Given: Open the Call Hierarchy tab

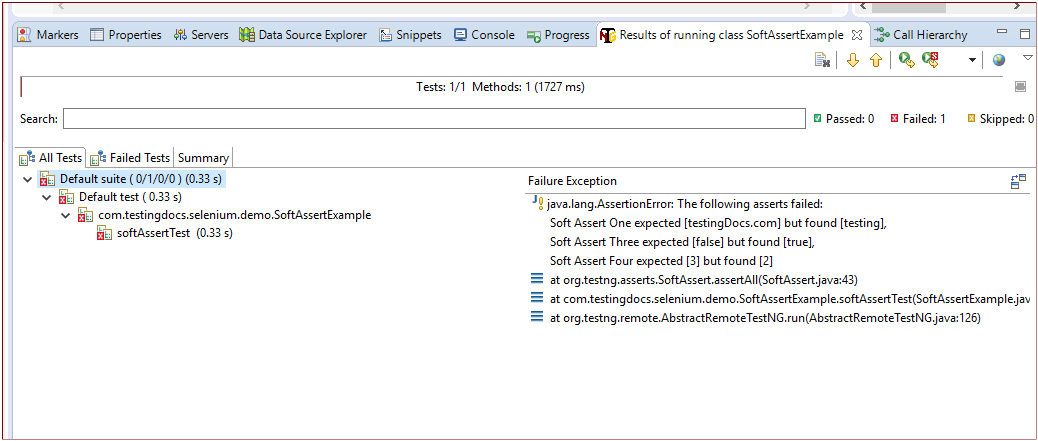Looking at the screenshot, I should click(x=929, y=35).
